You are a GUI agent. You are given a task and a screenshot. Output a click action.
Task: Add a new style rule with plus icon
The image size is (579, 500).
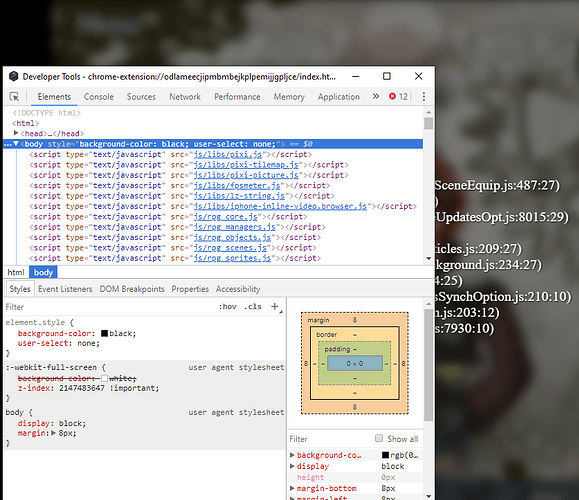[x=274, y=306]
